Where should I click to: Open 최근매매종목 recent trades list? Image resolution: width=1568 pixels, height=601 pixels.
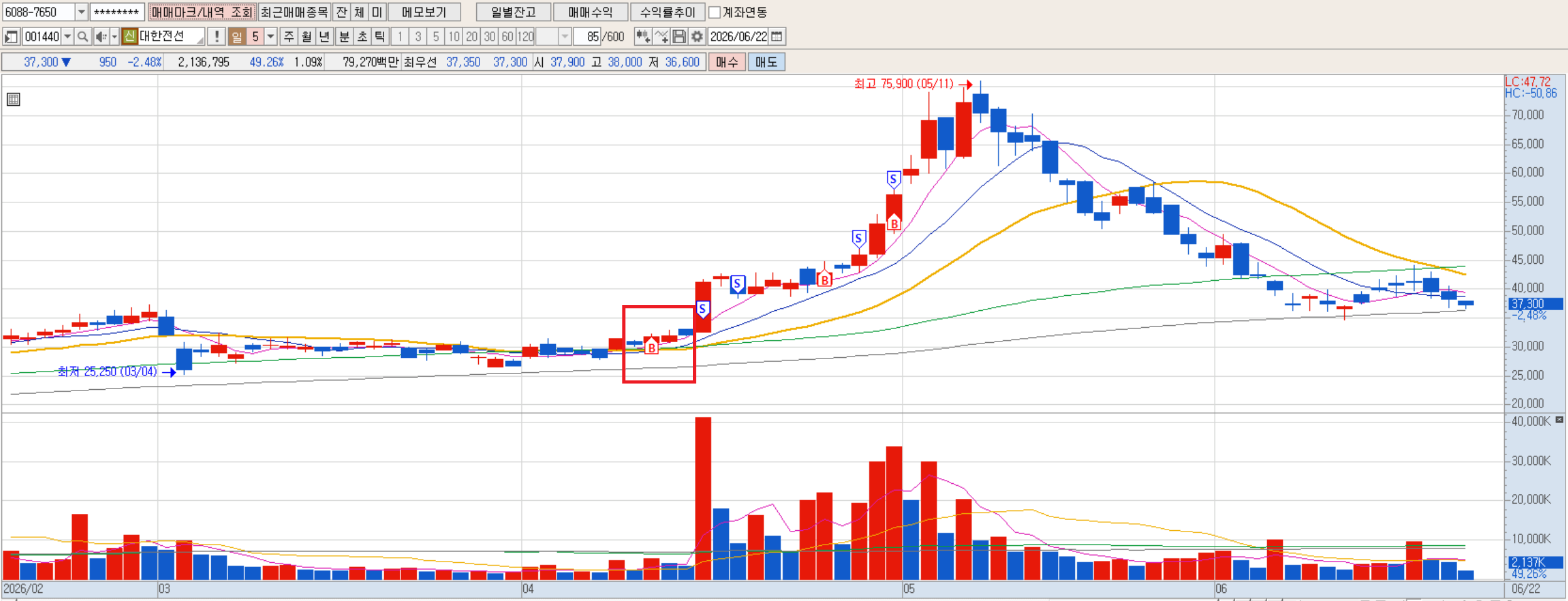pos(295,12)
